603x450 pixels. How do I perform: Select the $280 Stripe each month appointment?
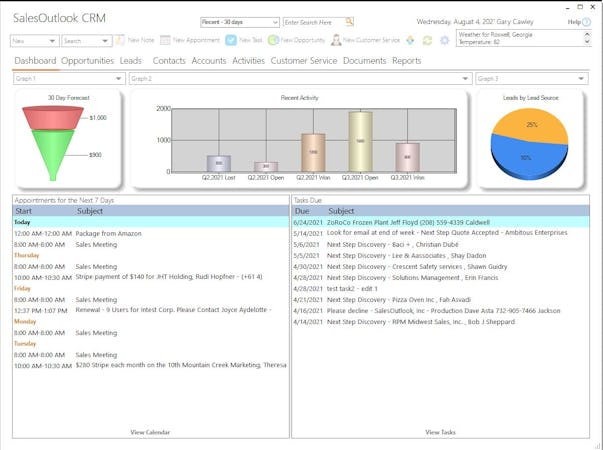tap(151, 365)
